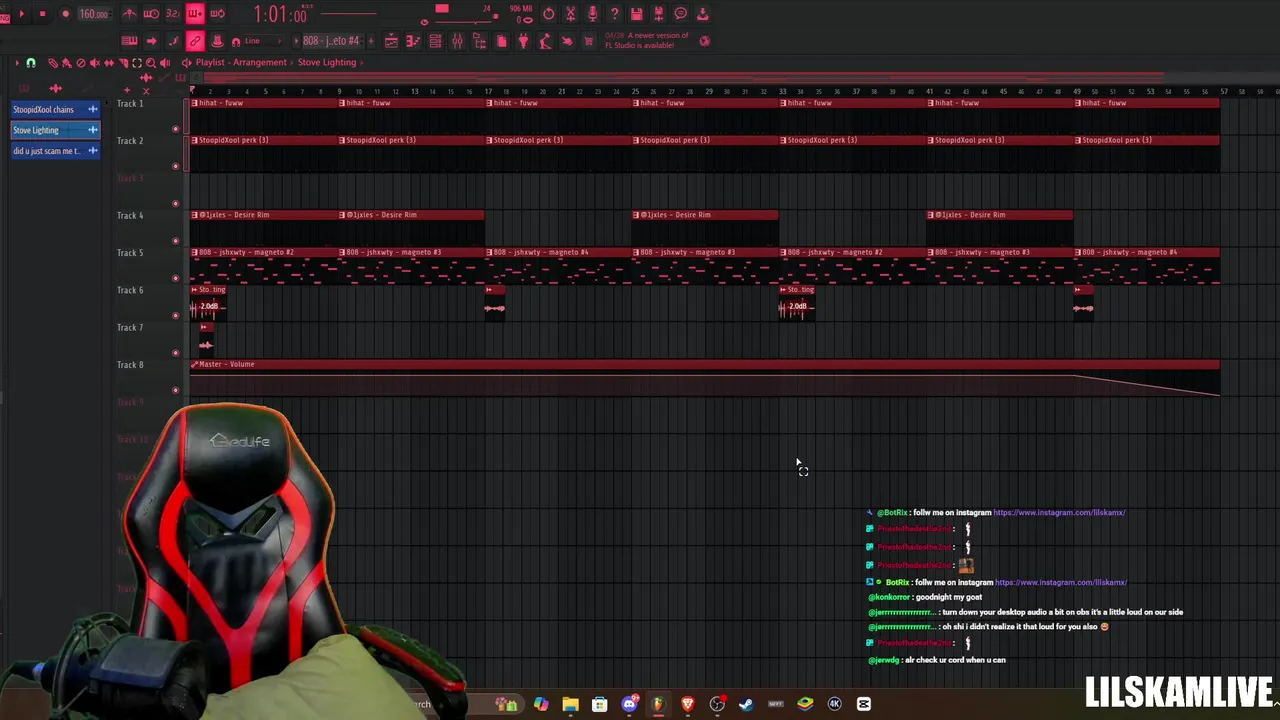Image resolution: width=1280 pixels, height=720 pixels.
Task: Open the Browser view icon
Action: [479, 41]
